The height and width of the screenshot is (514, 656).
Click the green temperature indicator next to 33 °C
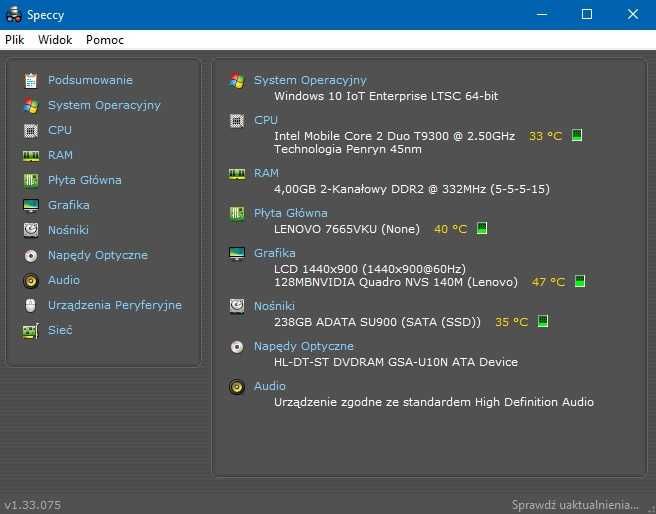click(x=577, y=136)
